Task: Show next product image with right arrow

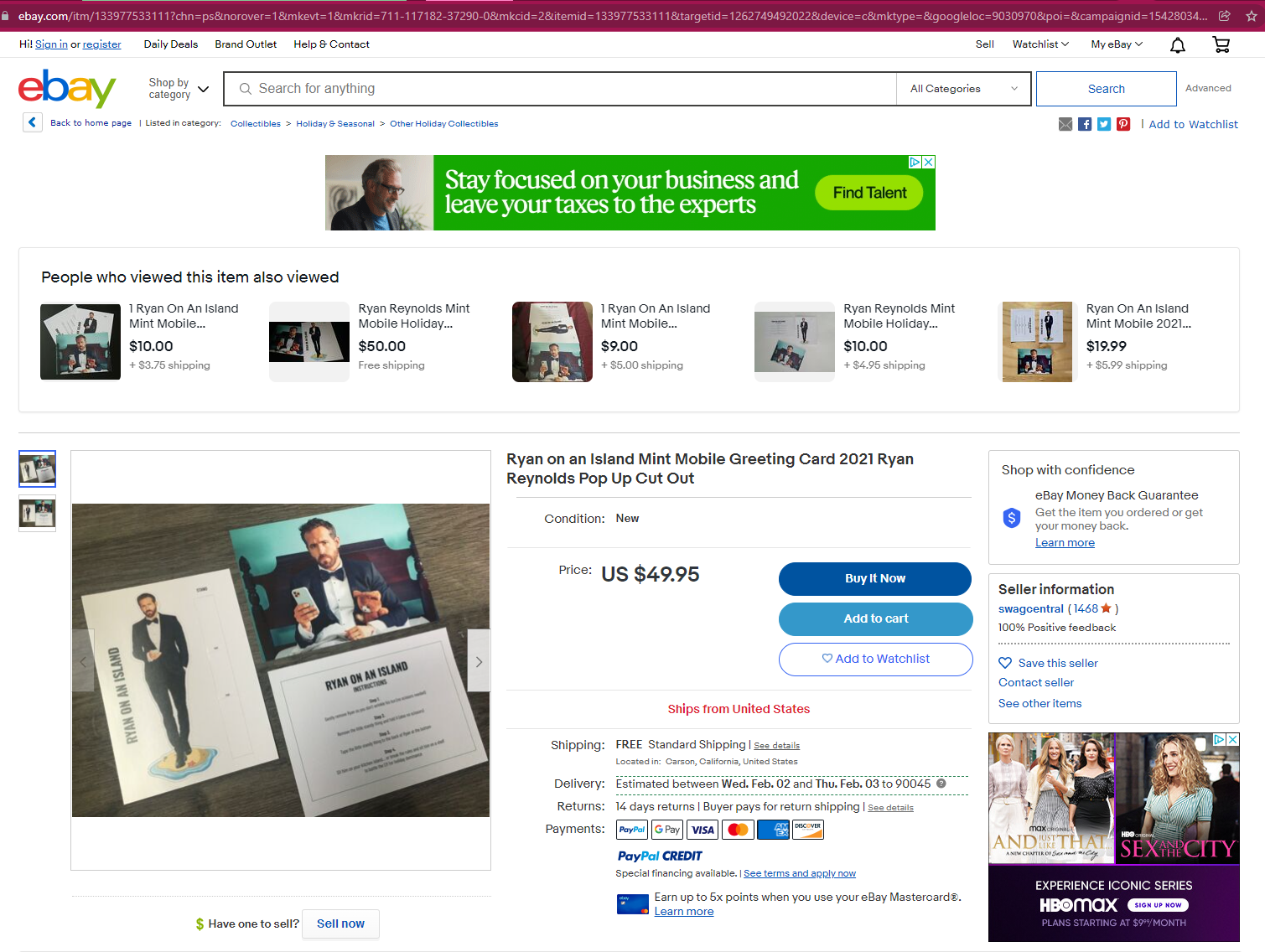Action: [x=479, y=661]
